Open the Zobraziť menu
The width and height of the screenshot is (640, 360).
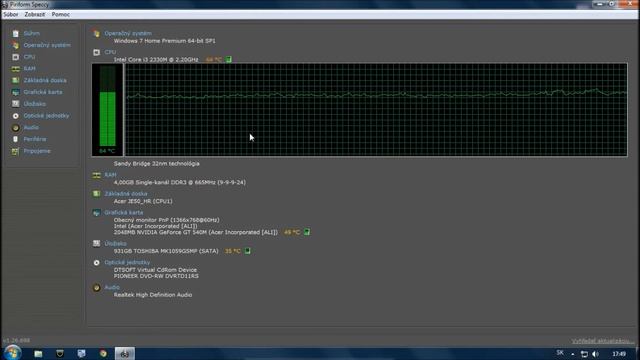pyautogui.click(x=35, y=14)
